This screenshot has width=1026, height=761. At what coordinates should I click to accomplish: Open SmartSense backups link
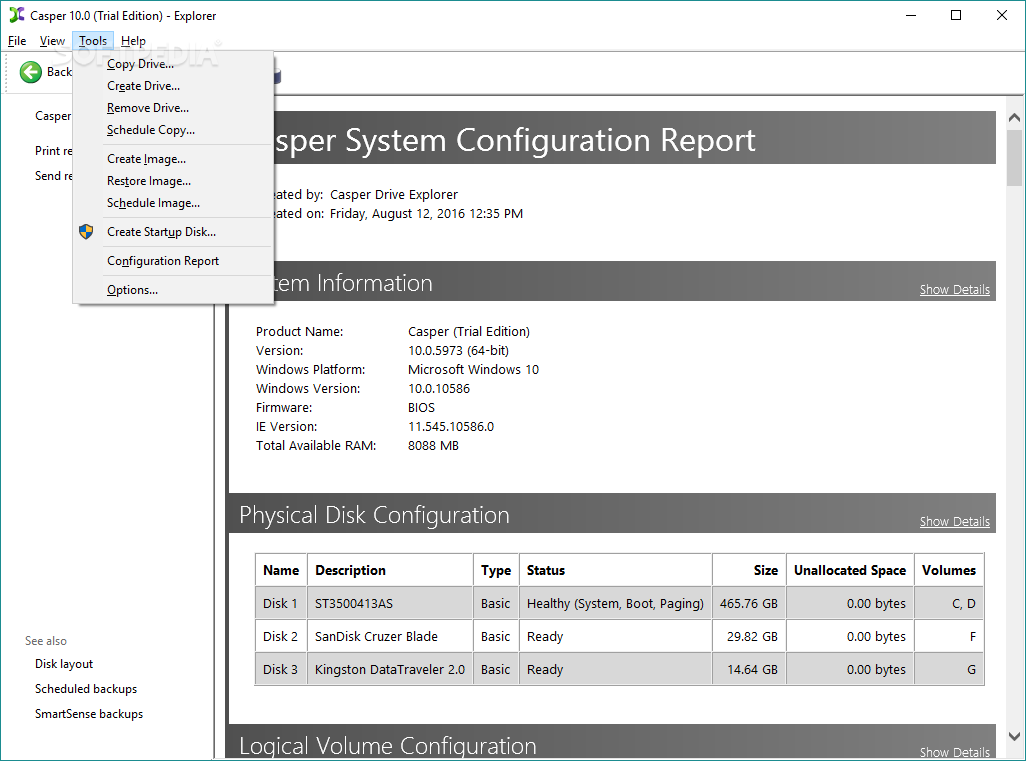(x=89, y=713)
